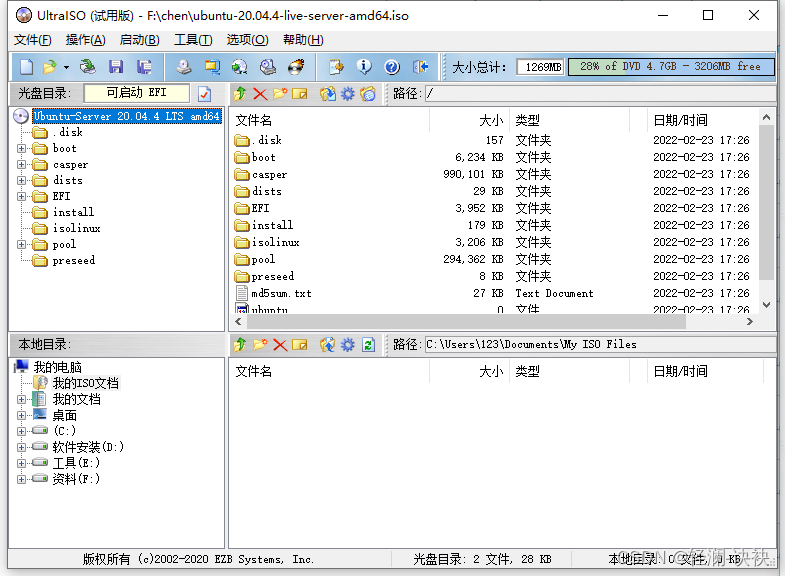Sort image files by 日期/时间 column header

(x=703, y=120)
